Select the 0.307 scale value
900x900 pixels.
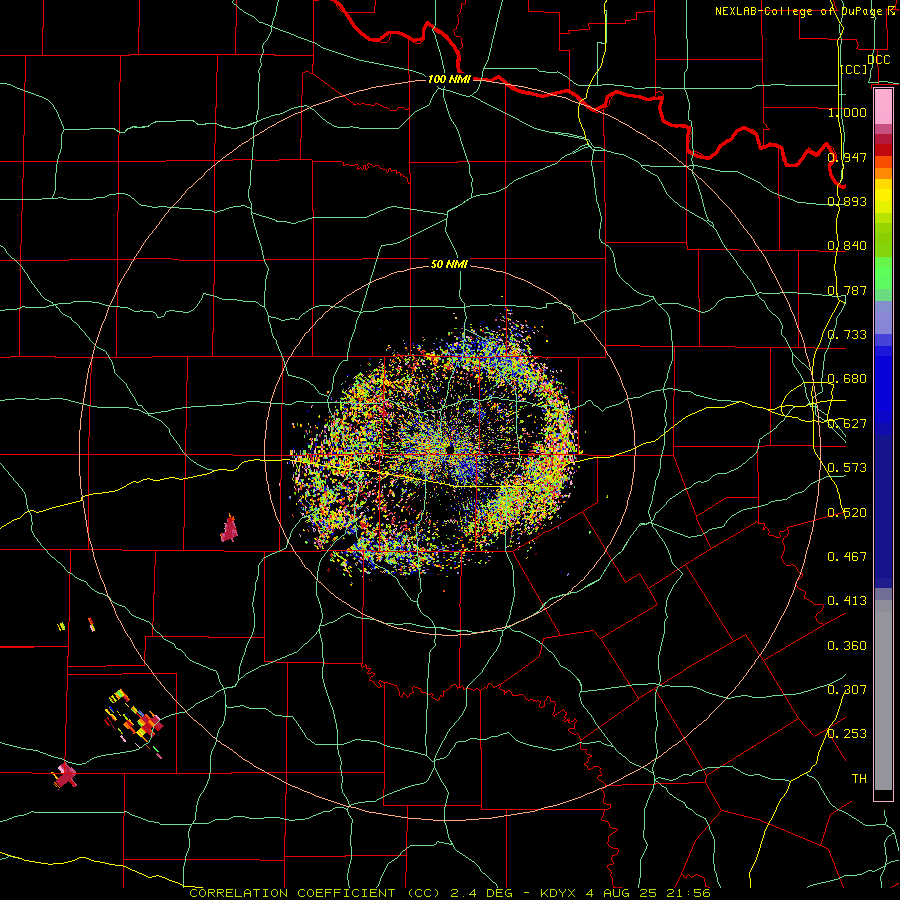(847, 690)
